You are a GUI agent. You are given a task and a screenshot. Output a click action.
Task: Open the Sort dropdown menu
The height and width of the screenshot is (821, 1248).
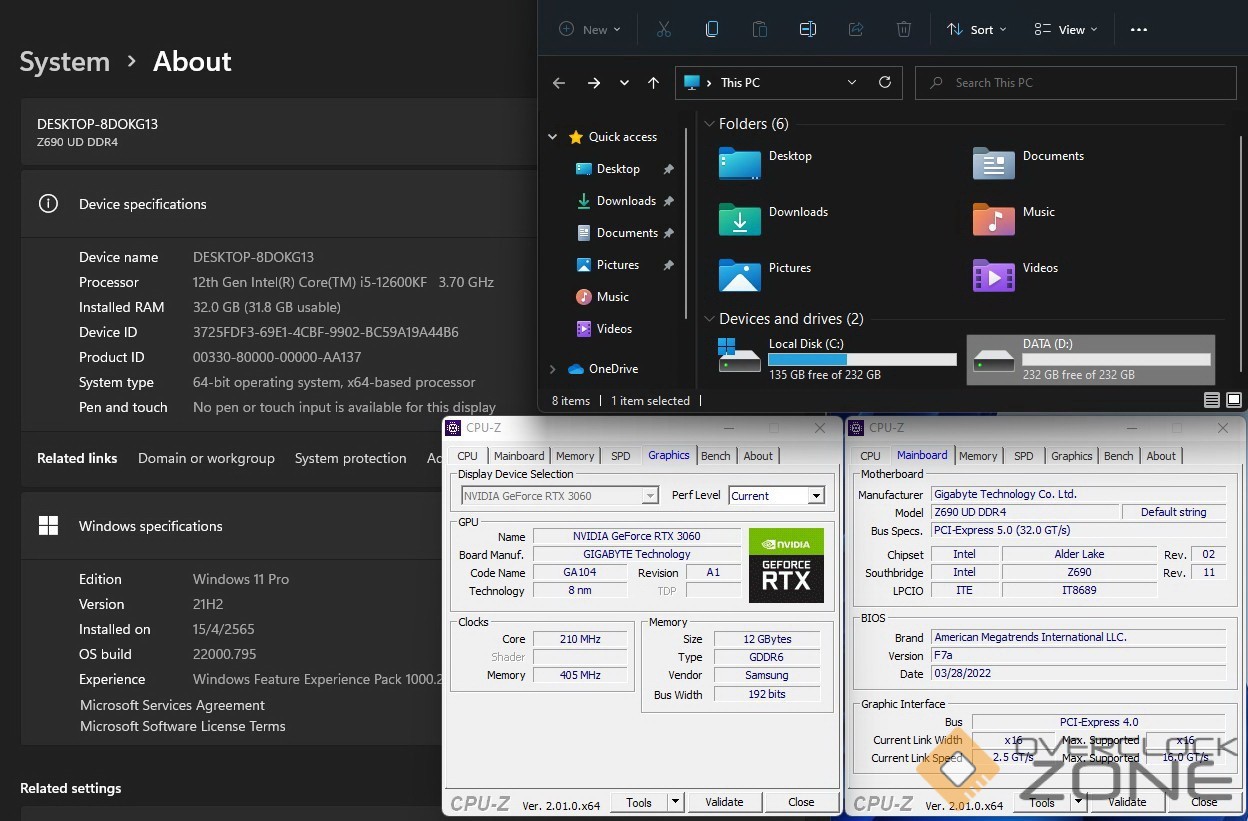click(x=977, y=29)
